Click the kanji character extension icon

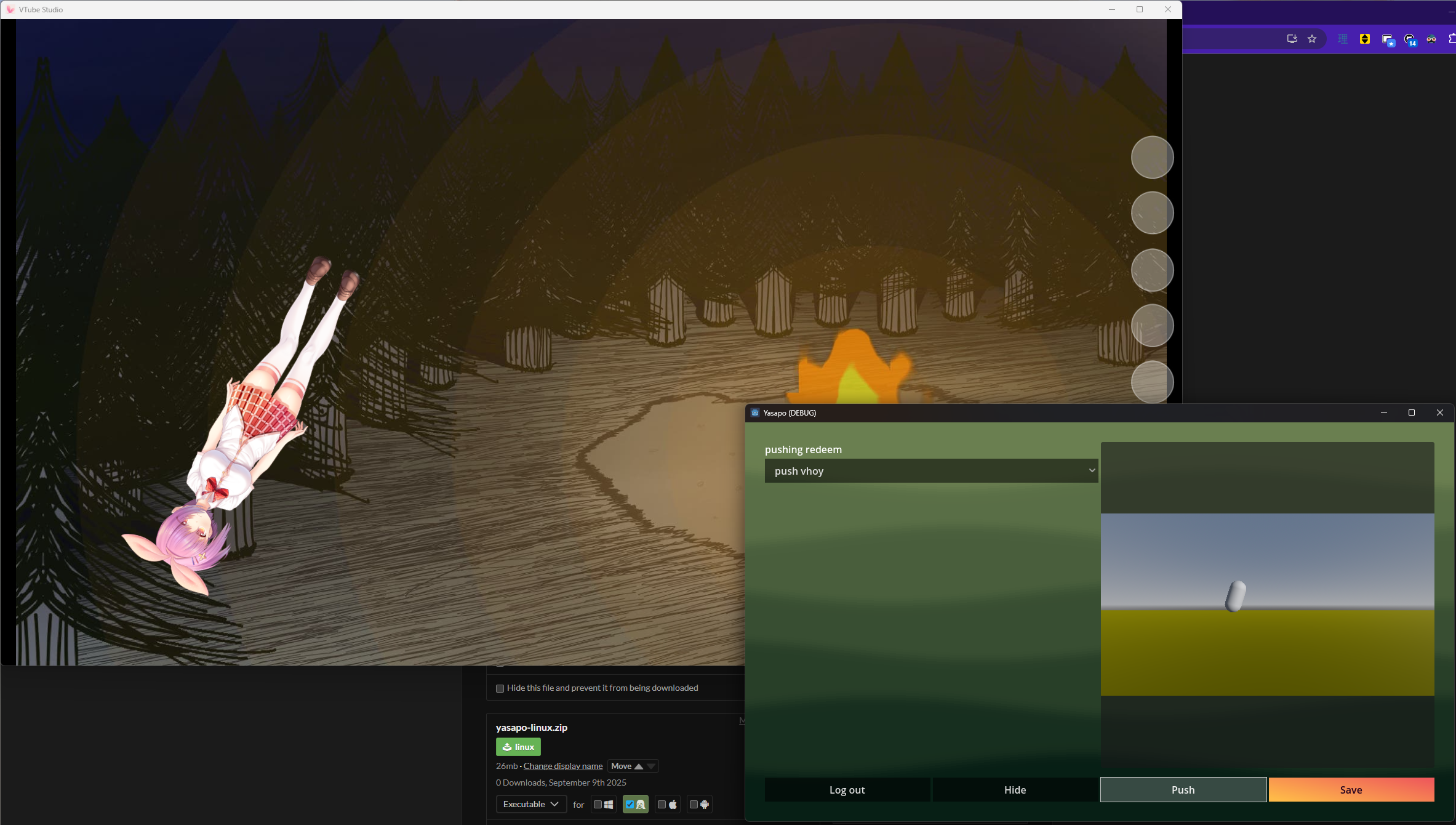[1343, 39]
